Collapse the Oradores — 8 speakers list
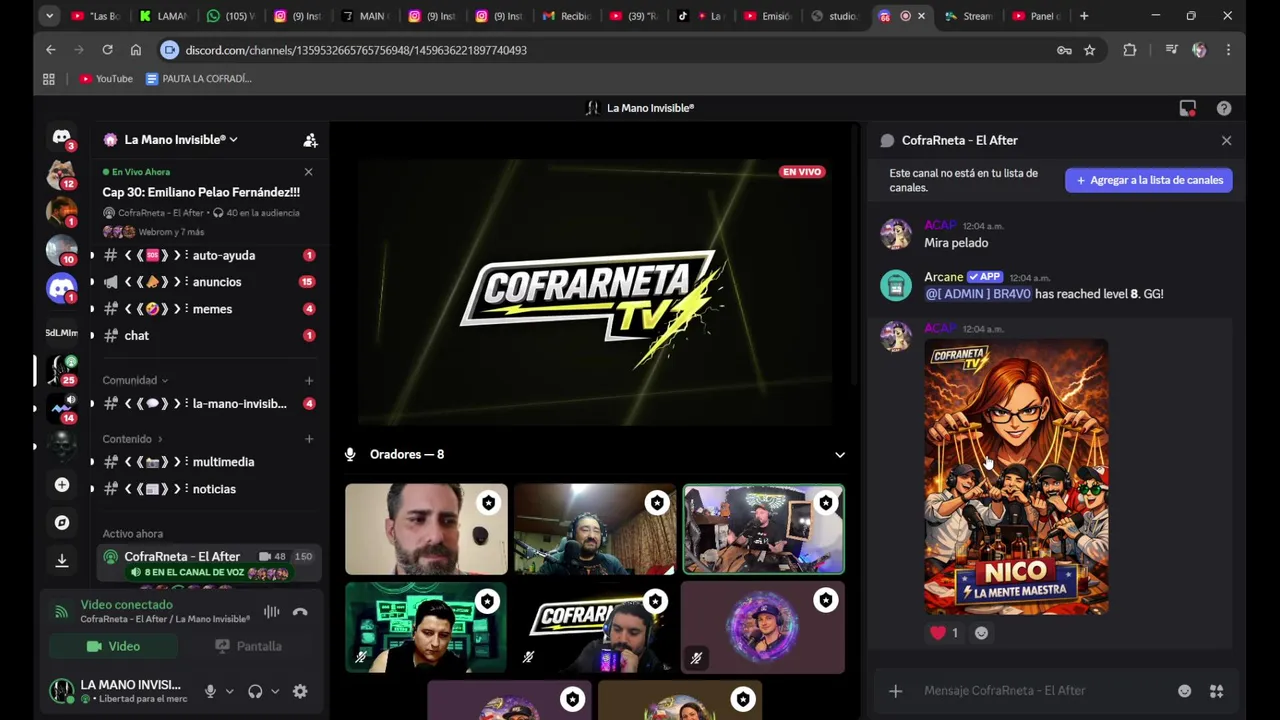 click(840, 455)
